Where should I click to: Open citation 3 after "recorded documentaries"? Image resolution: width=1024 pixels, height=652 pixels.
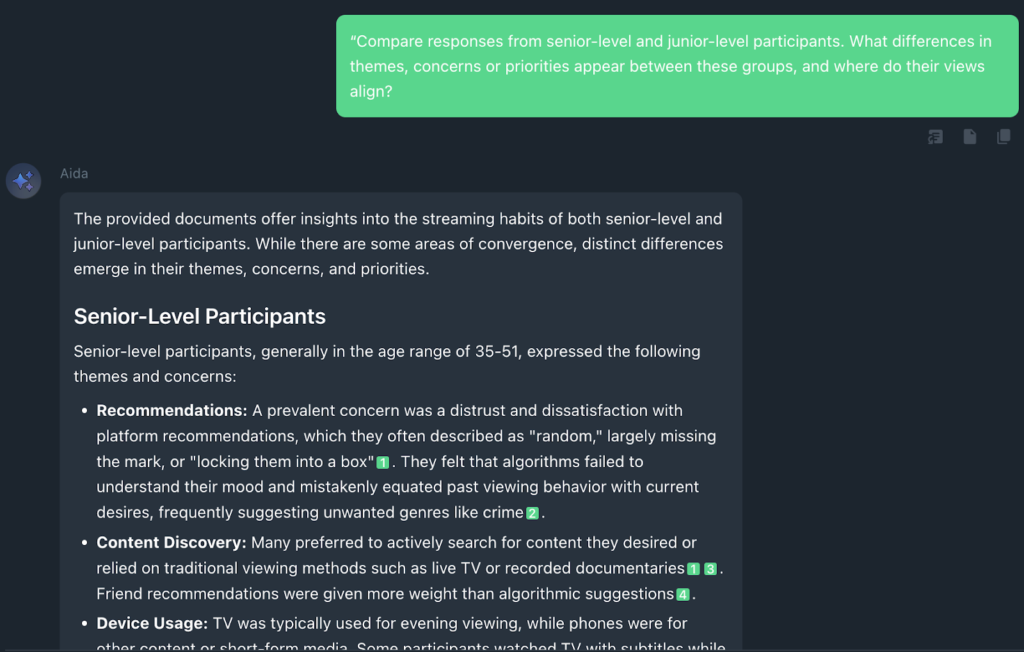click(710, 569)
